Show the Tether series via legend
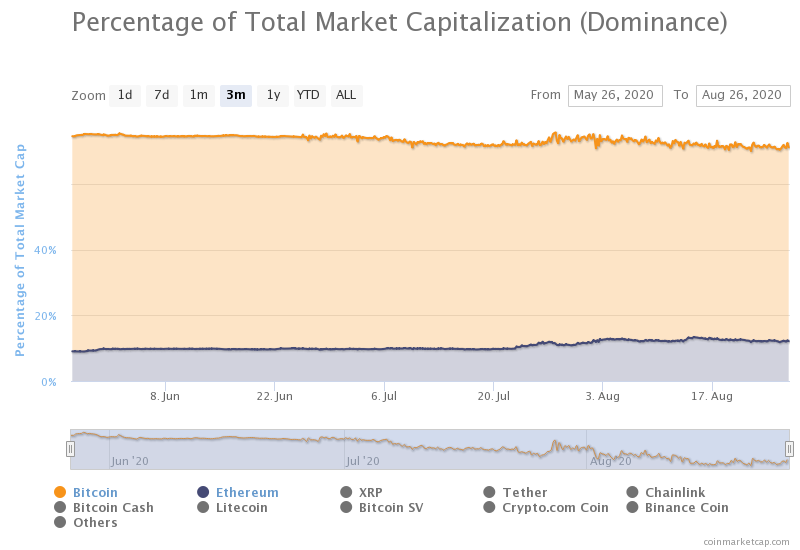800x550 pixels. pos(515,492)
